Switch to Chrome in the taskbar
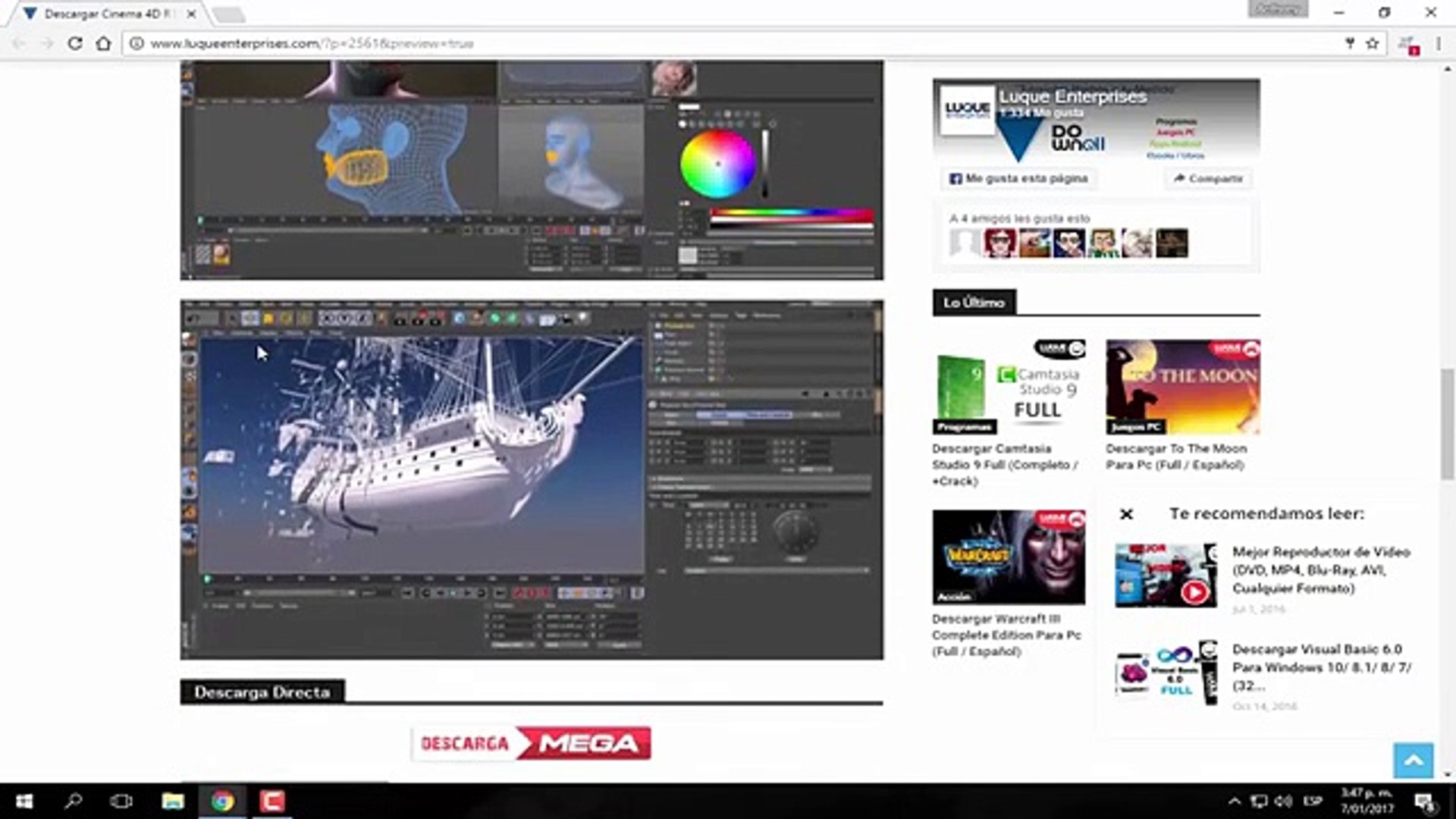 click(x=222, y=801)
